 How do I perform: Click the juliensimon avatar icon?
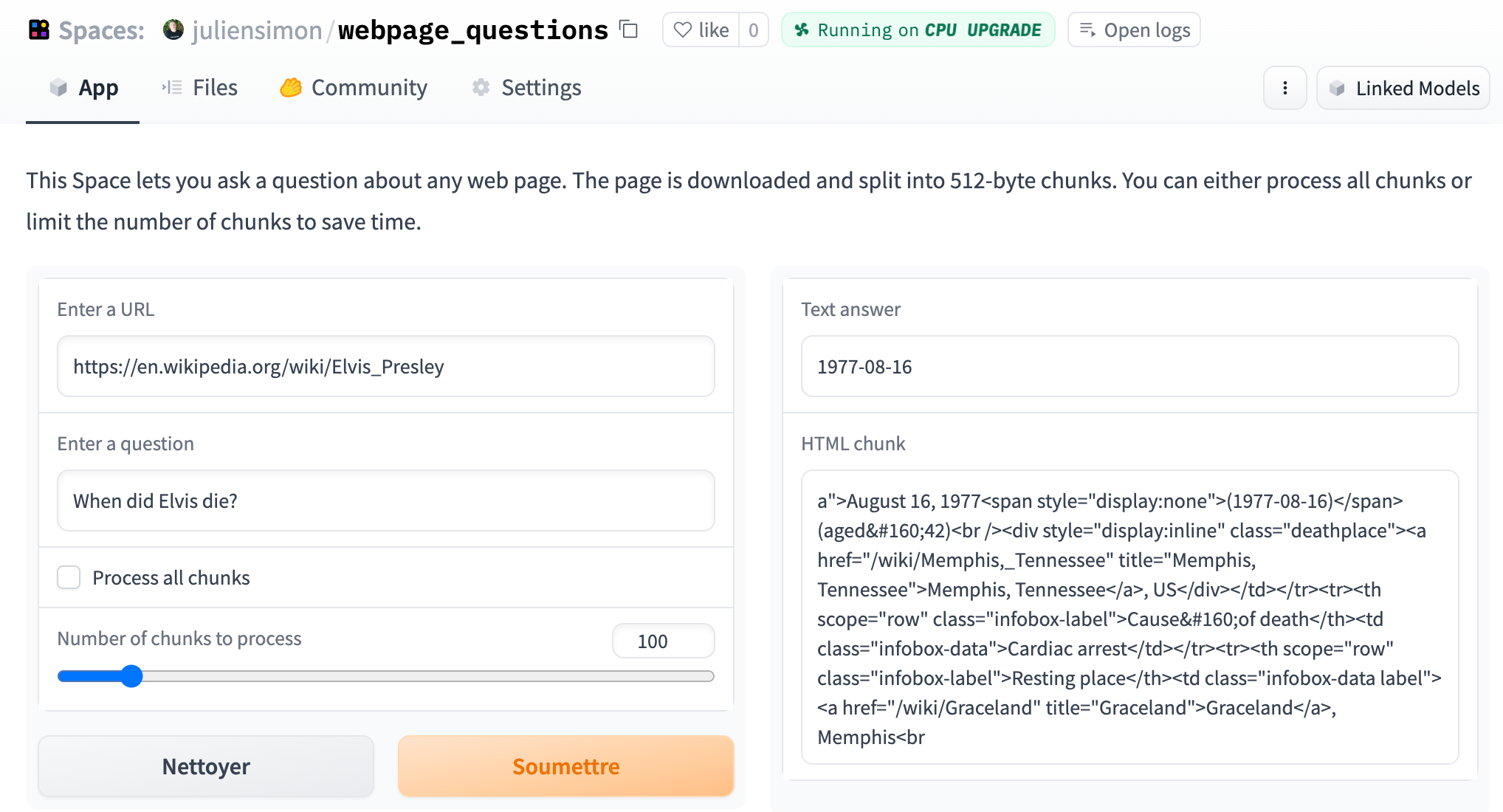click(173, 30)
